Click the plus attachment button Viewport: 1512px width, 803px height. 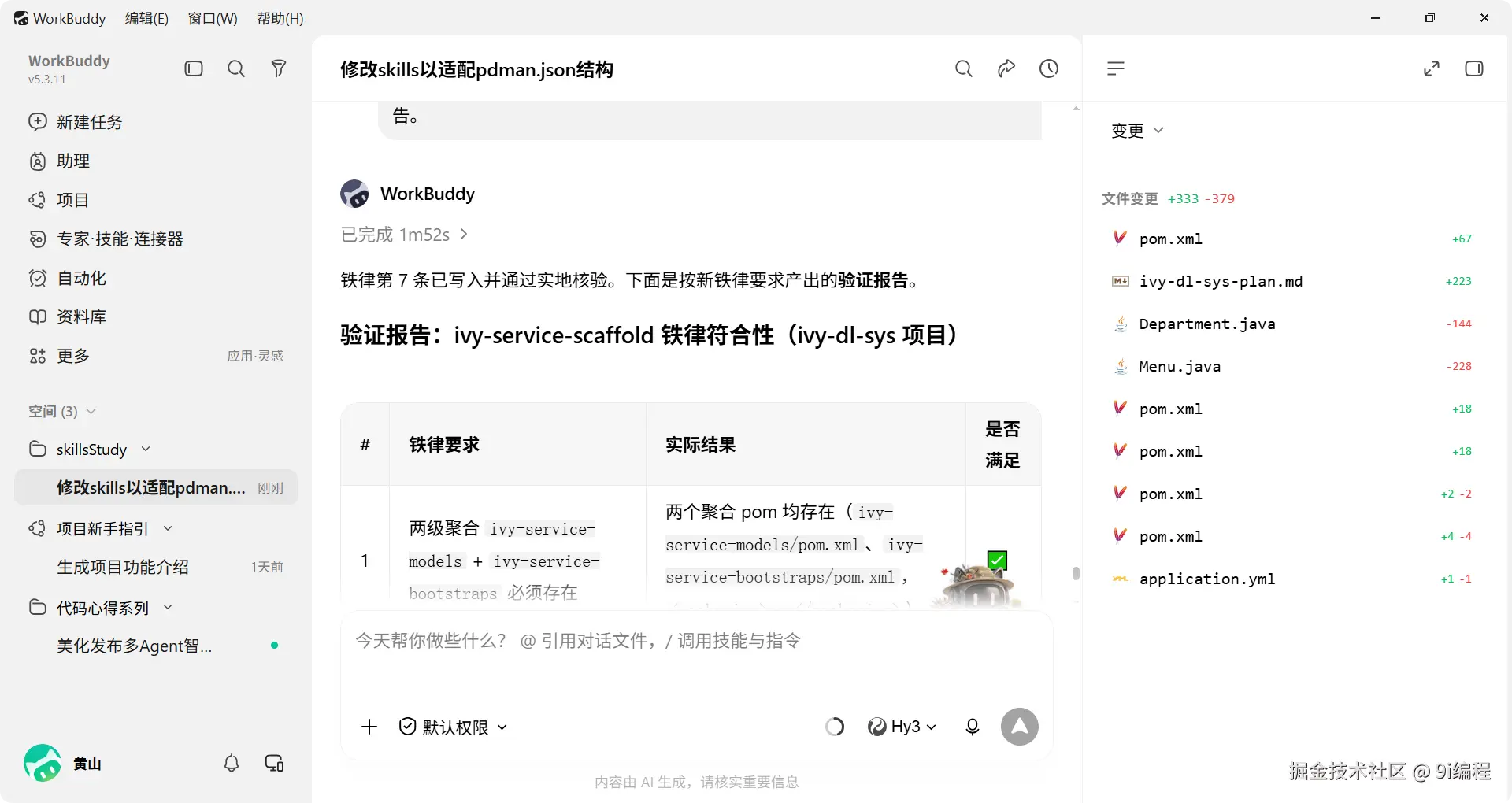tap(369, 727)
